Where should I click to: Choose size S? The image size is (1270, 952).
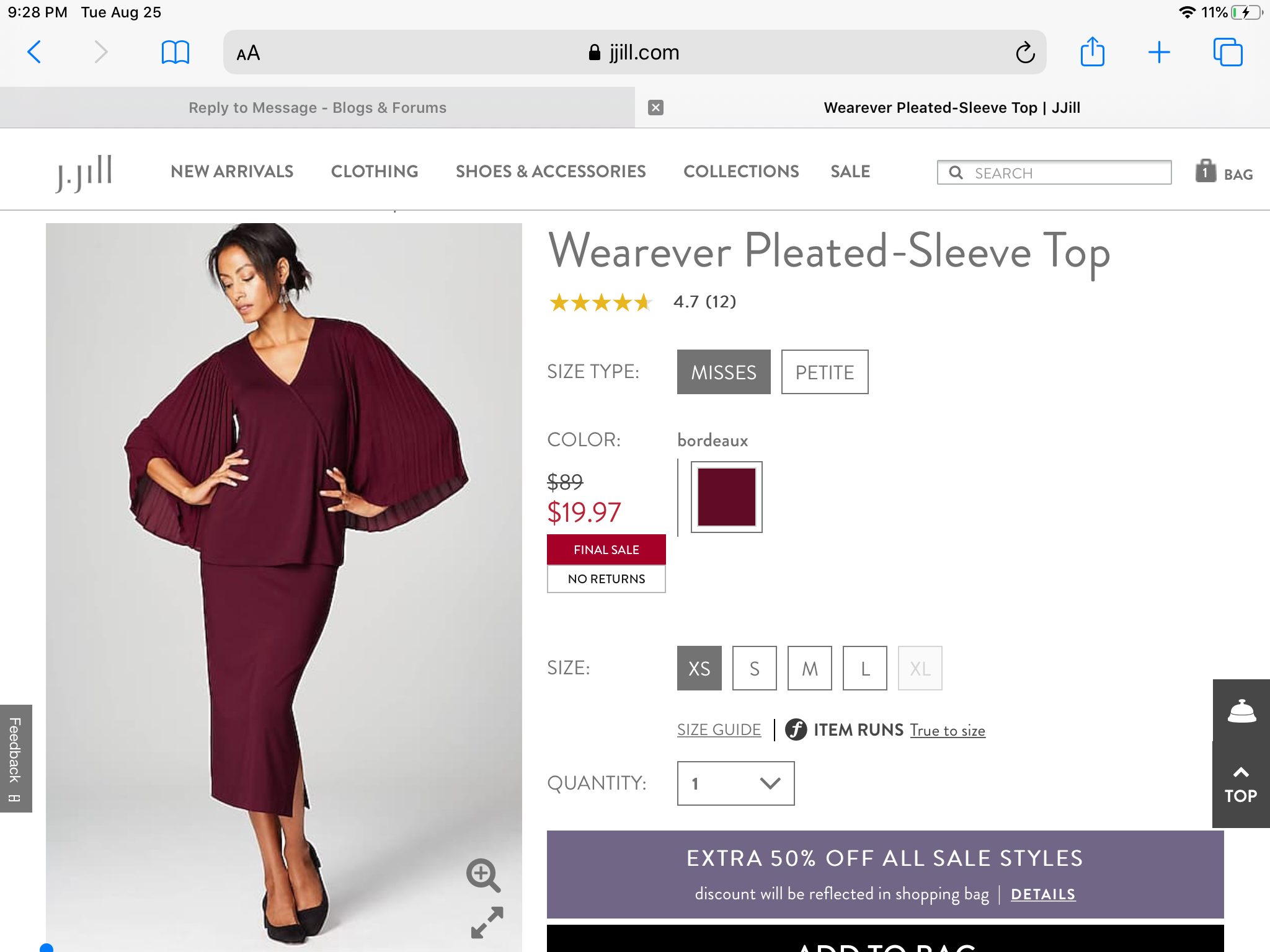[754, 668]
